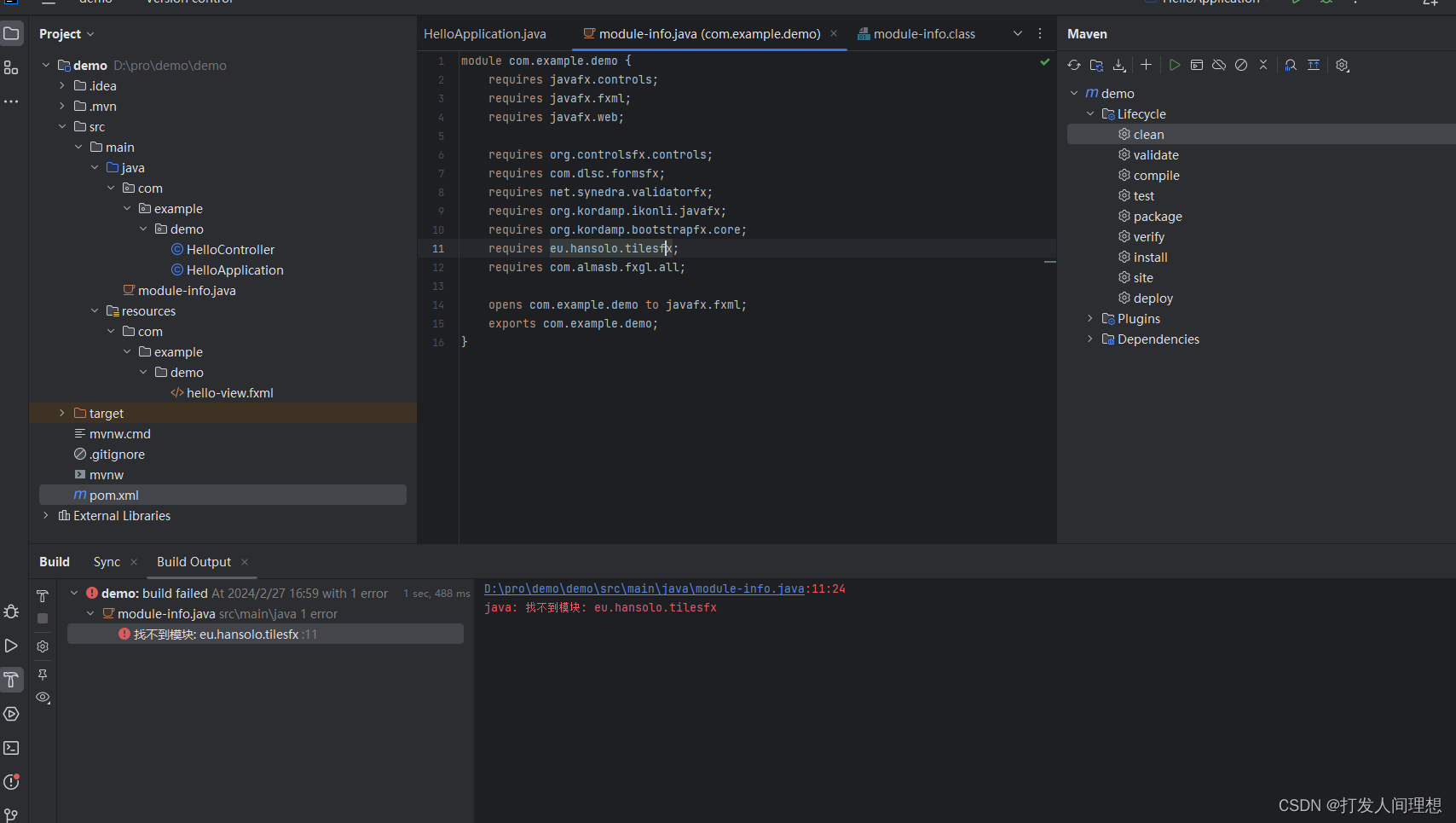Viewport: 1456px width, 823px height.
Task: Open the Terminal tool window
Action: click(x=11, y=748)
